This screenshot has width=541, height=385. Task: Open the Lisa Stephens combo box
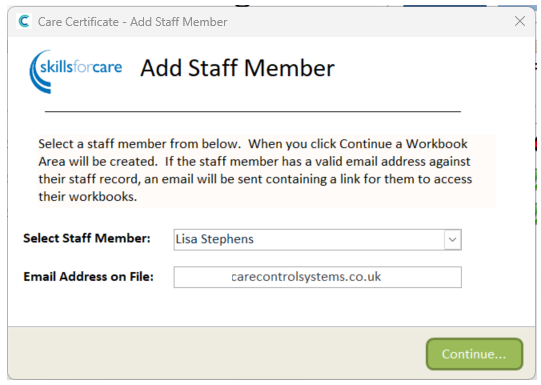[317, 239]
